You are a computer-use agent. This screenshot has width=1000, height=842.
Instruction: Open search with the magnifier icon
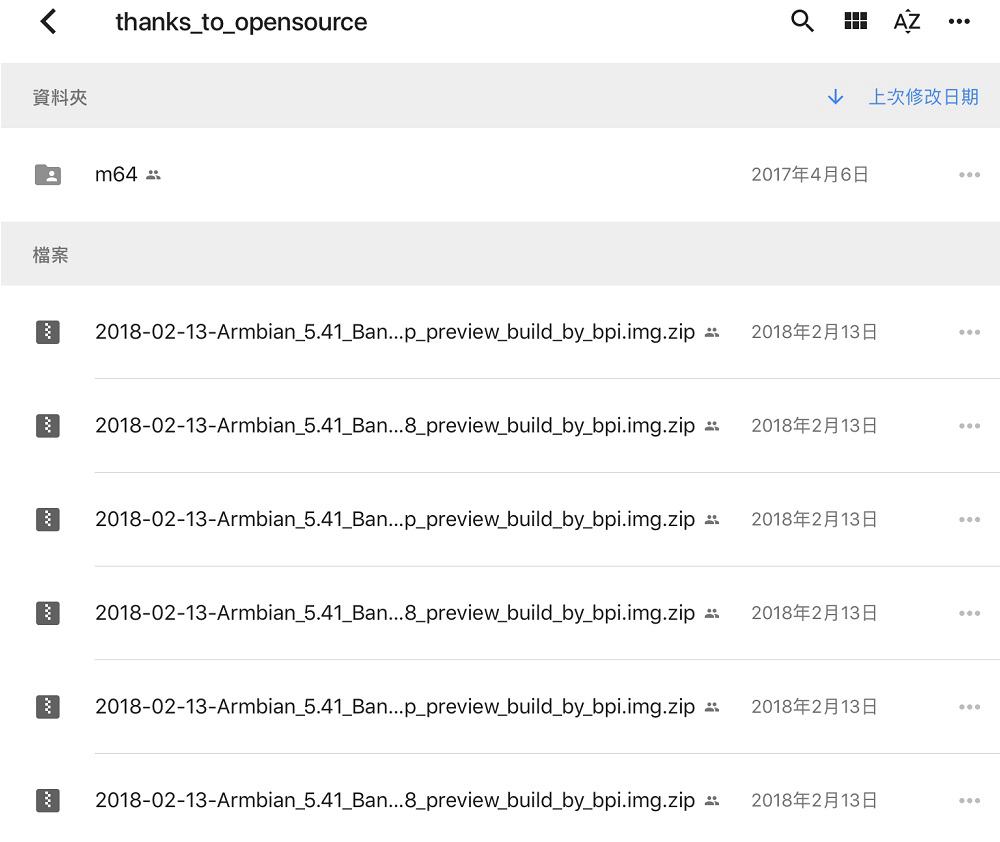[802, 21]
